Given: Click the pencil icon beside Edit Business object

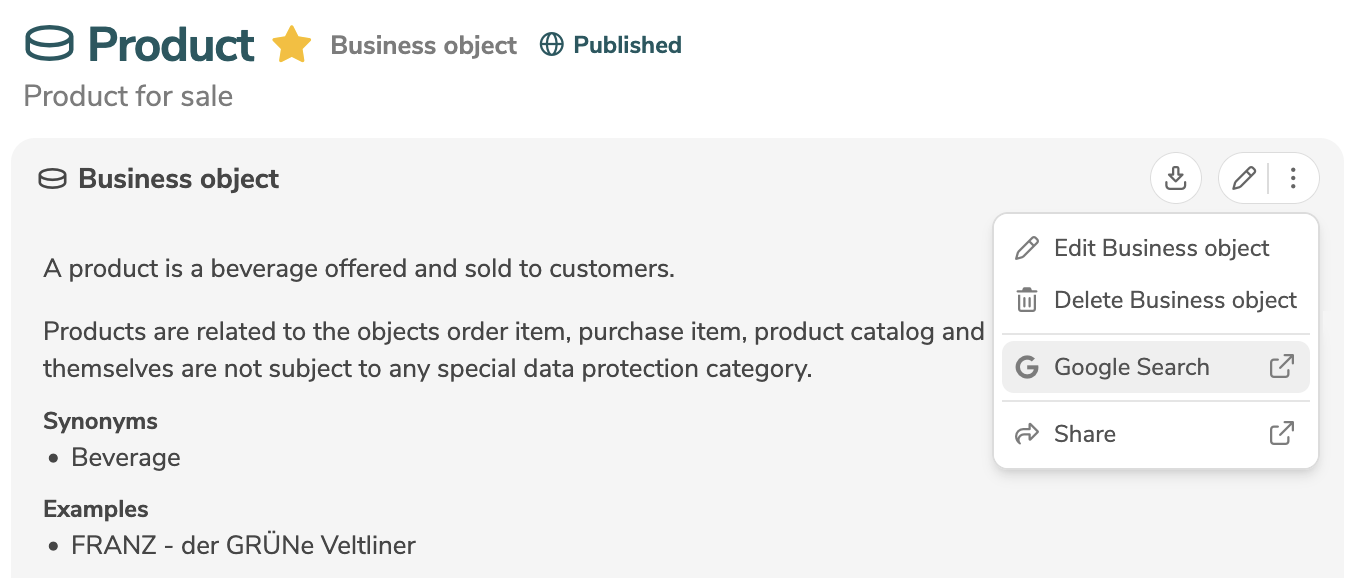Looking at the screenshot, I should pos(1026,247).
